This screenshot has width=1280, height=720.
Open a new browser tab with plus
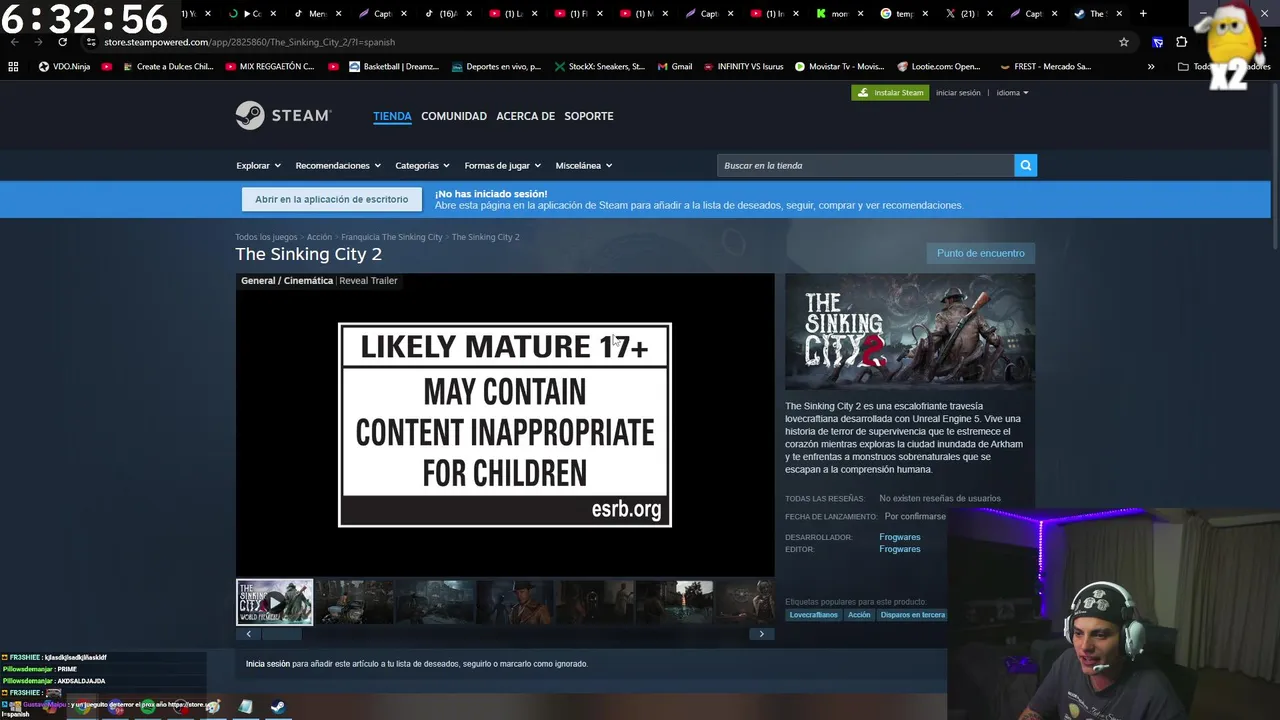tap(1143, 14)
